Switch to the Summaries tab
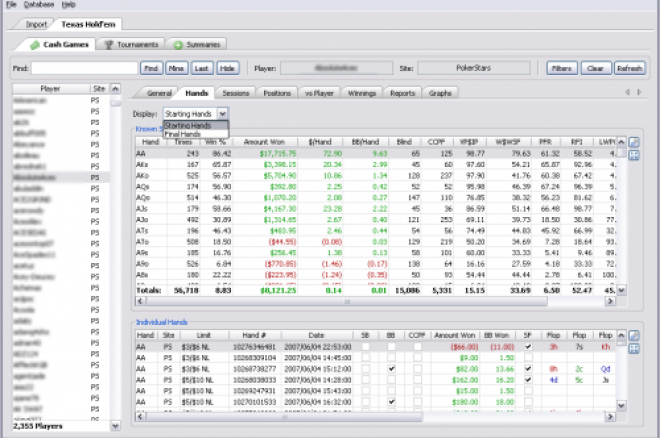 (x=197, y=44)
